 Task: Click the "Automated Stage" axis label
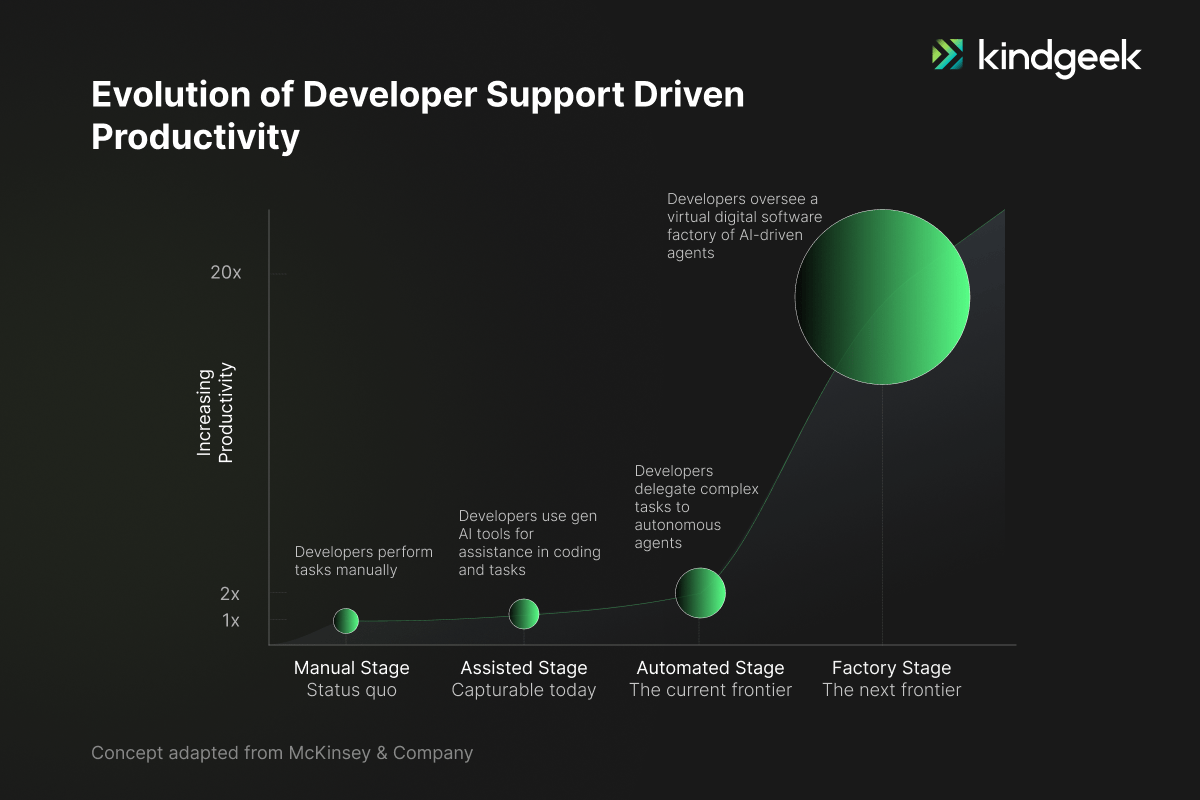[710, 668]
